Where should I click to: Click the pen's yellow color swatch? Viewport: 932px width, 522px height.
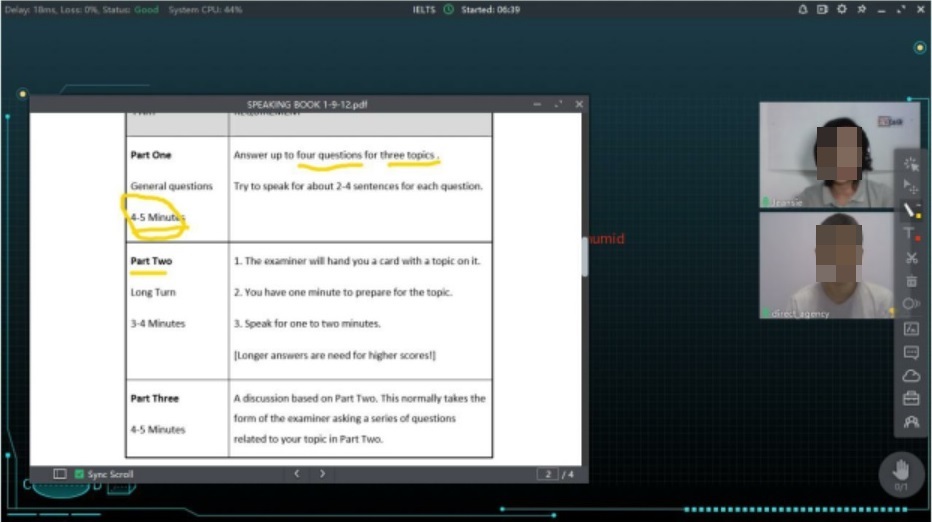tap(918, 216)
